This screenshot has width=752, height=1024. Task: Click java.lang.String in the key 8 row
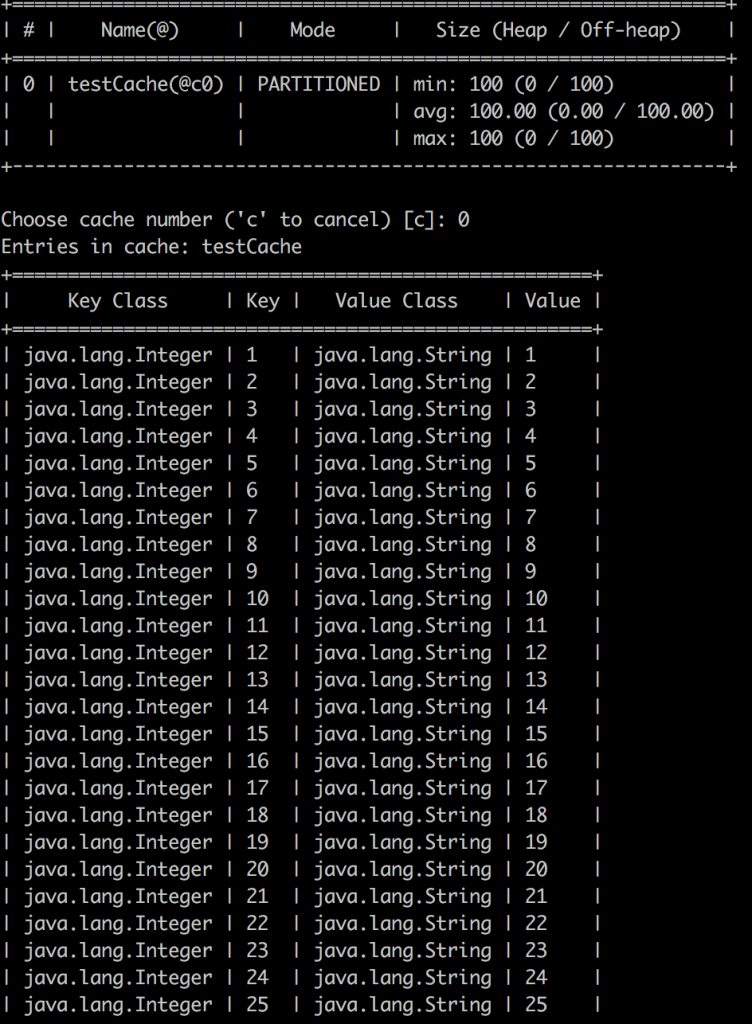click(x=402, y=545)
